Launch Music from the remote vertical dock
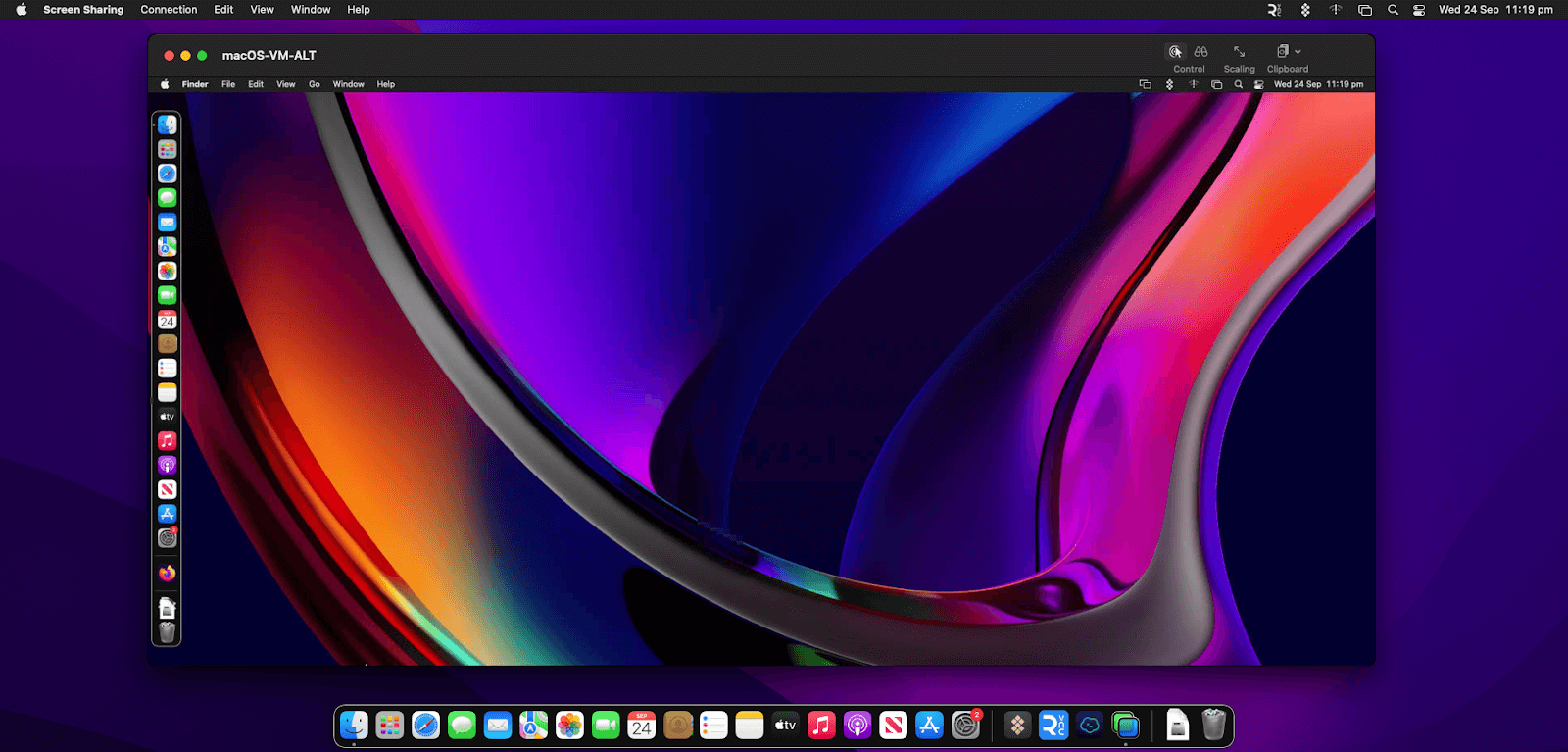The height and width of the screenshot is (752, 1568). click(x=168, y=441)
